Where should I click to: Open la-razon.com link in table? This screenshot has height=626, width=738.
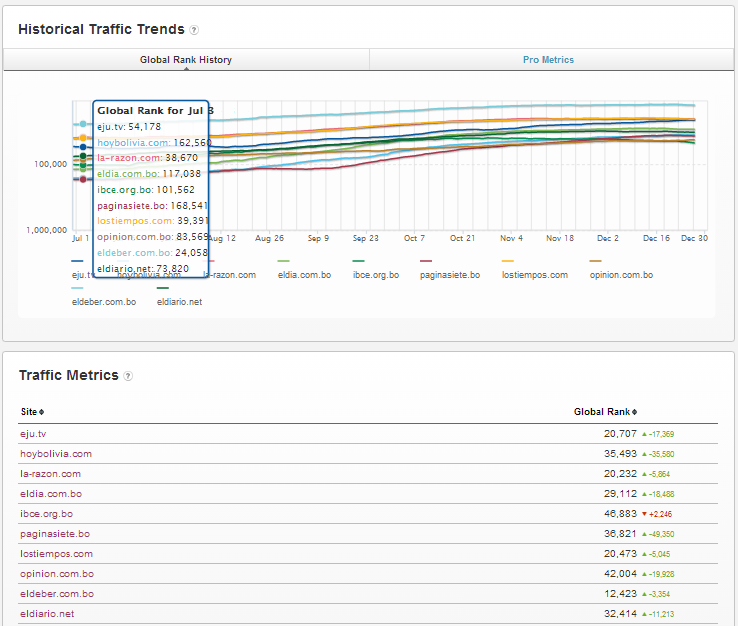(x=50, y=474)
